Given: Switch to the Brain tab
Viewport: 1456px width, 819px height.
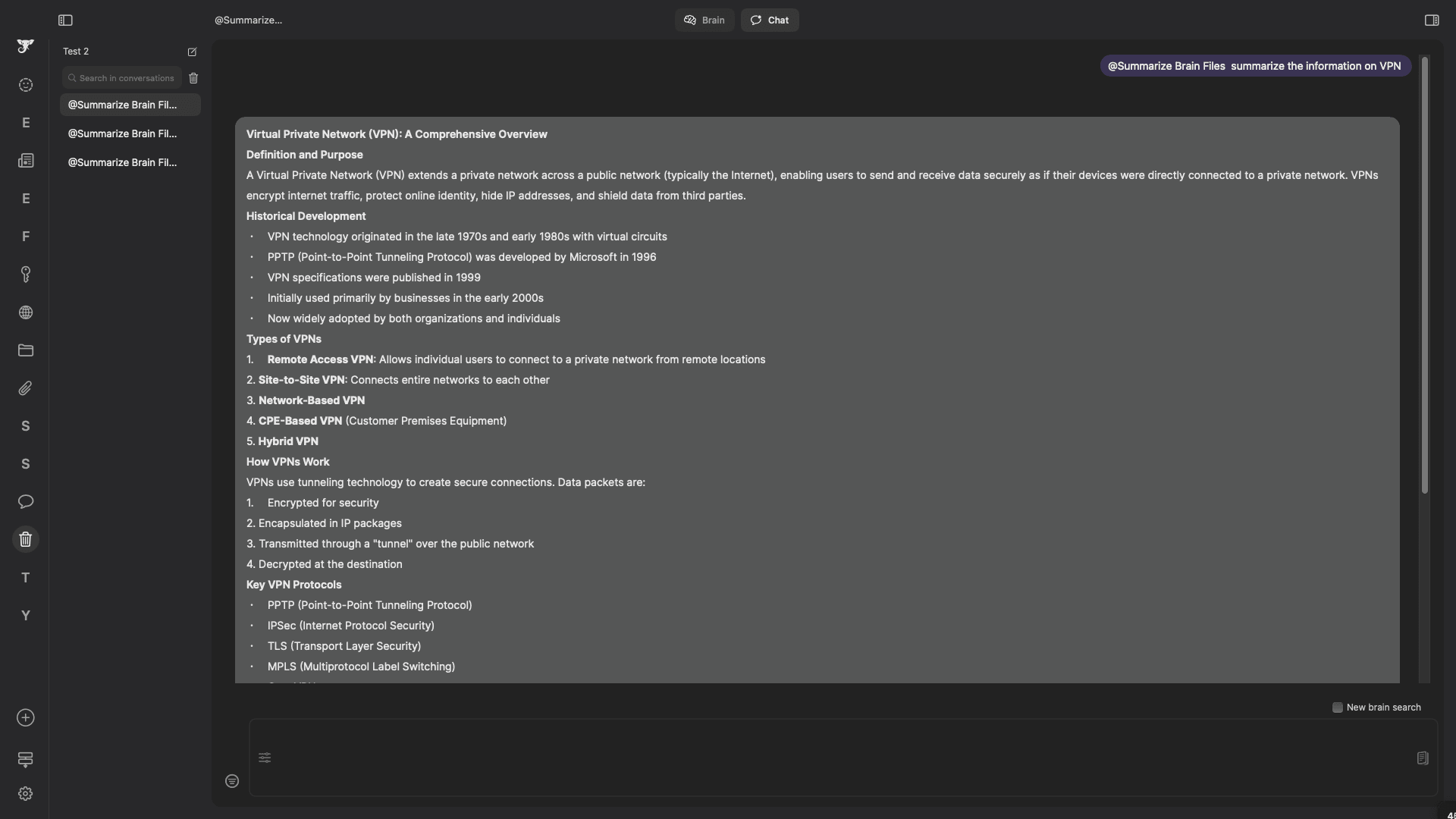Looking at the screenshot, I should pos(704,20).
